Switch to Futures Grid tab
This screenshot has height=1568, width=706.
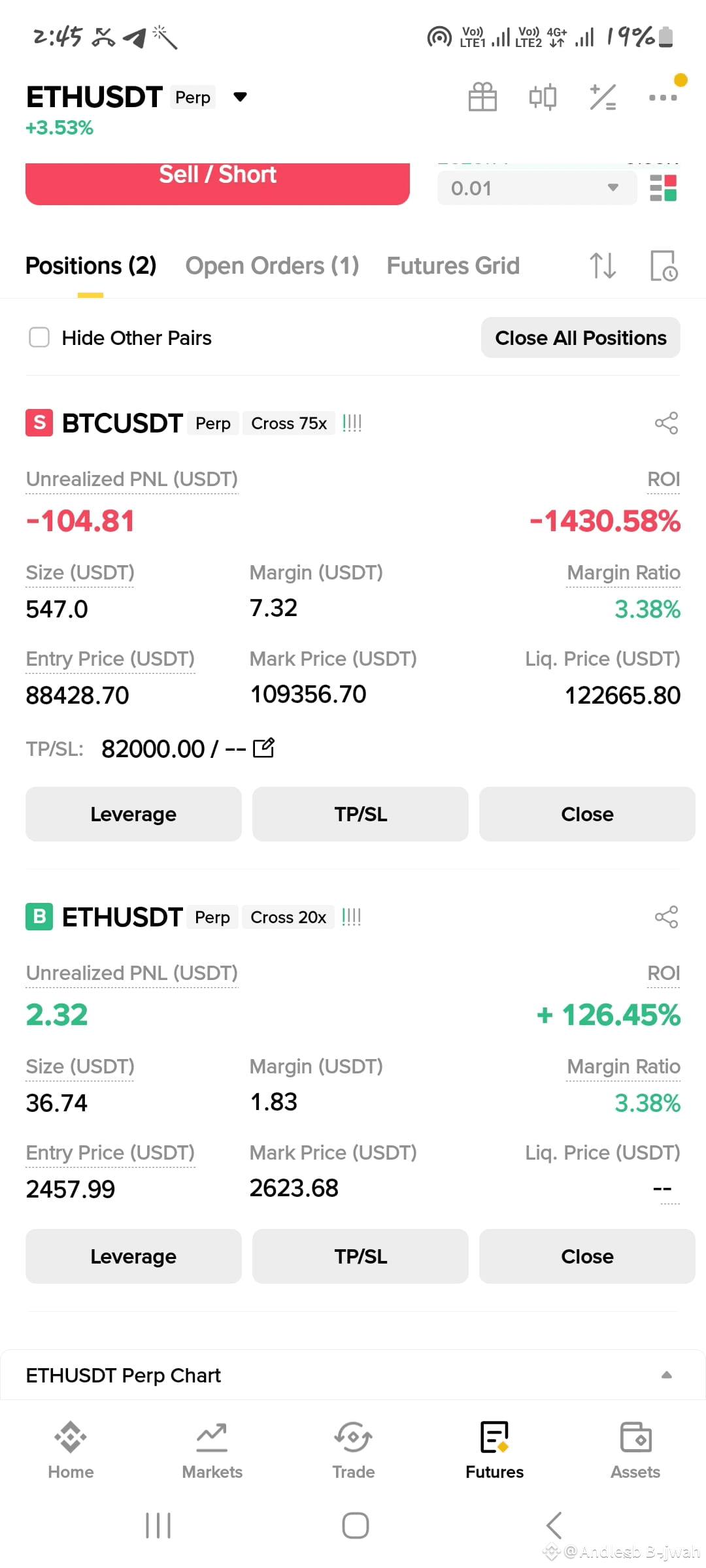pos(453,266)
